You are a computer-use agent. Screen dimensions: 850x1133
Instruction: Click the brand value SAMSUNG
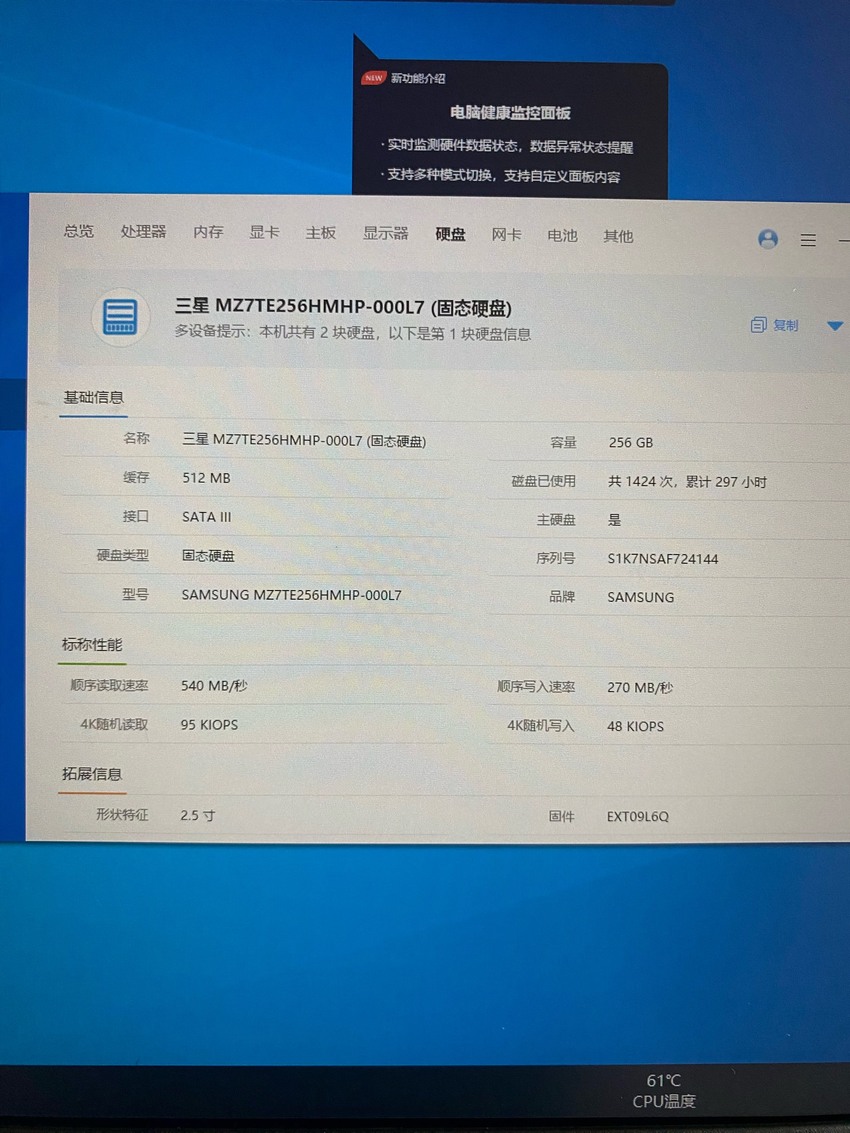[x=640, y=598]
